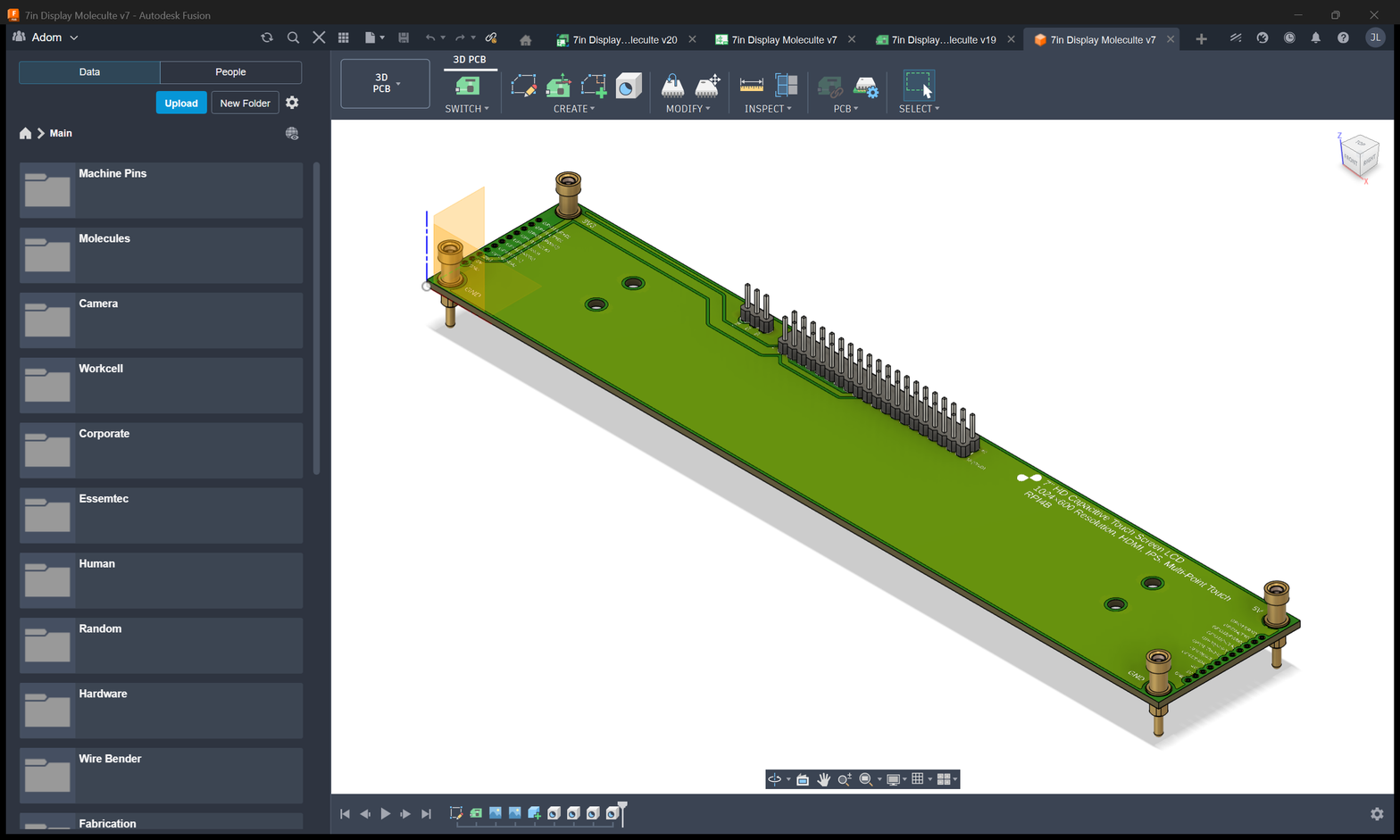Screen dimensions: 1400x840
Task: Open the PCB component settings icon
Action: pos(865,87)
